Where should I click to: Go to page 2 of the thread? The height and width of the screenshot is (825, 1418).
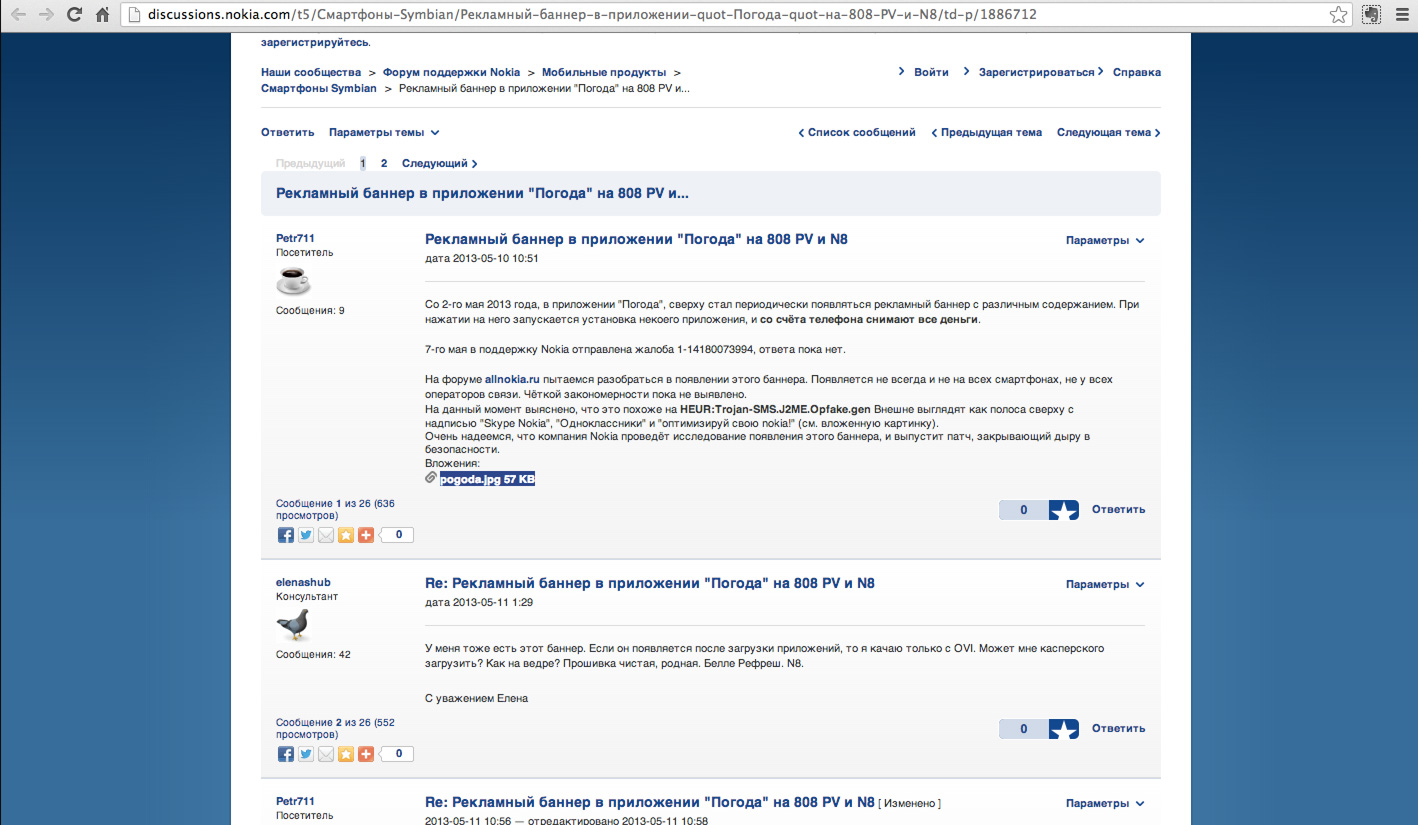pos(384,163)
